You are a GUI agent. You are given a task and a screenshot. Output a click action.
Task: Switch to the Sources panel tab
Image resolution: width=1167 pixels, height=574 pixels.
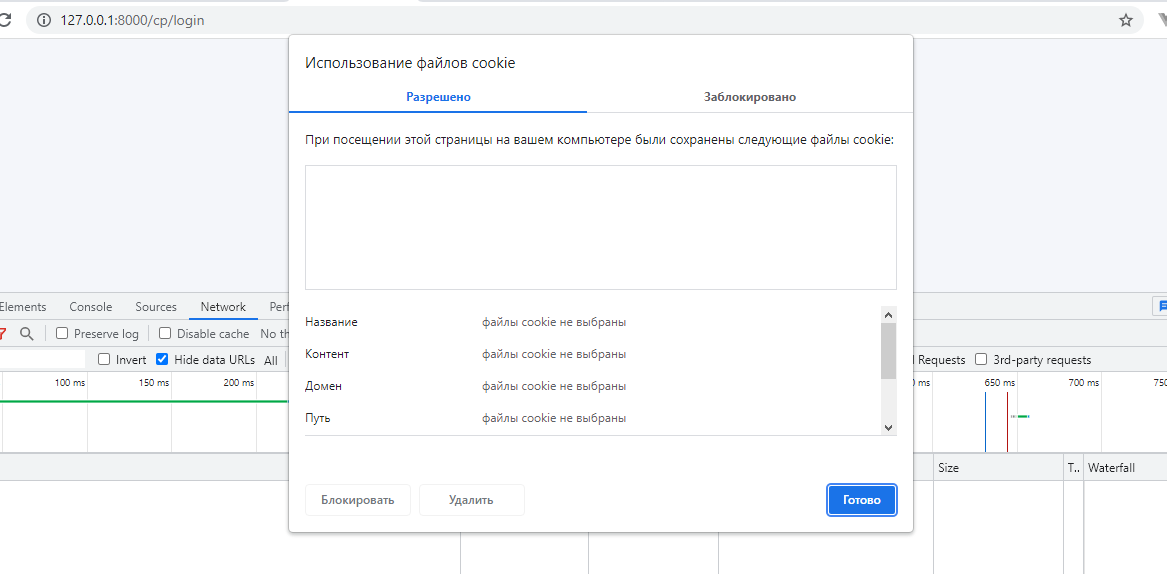156,307
